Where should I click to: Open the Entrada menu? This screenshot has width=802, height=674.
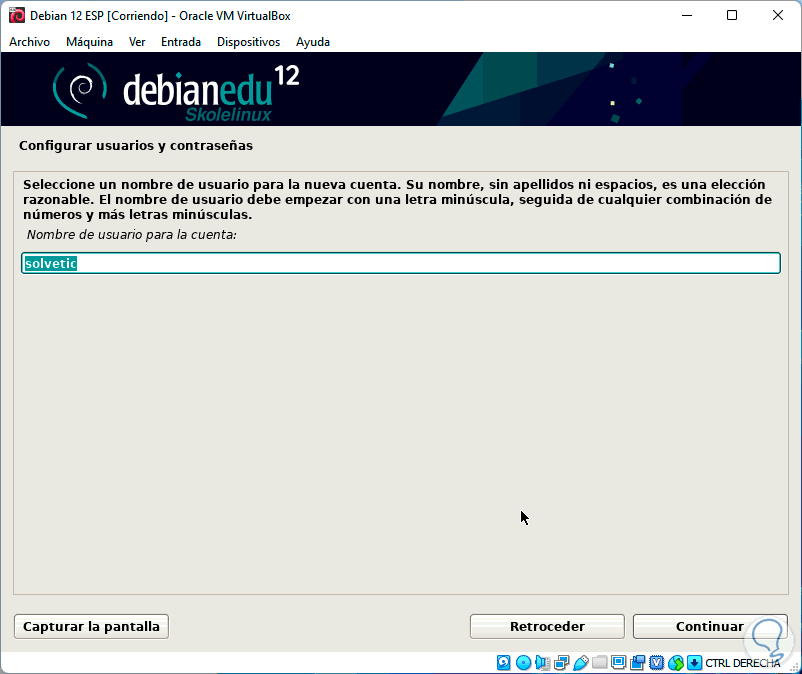pyautogui.click(x=181, y=42)
